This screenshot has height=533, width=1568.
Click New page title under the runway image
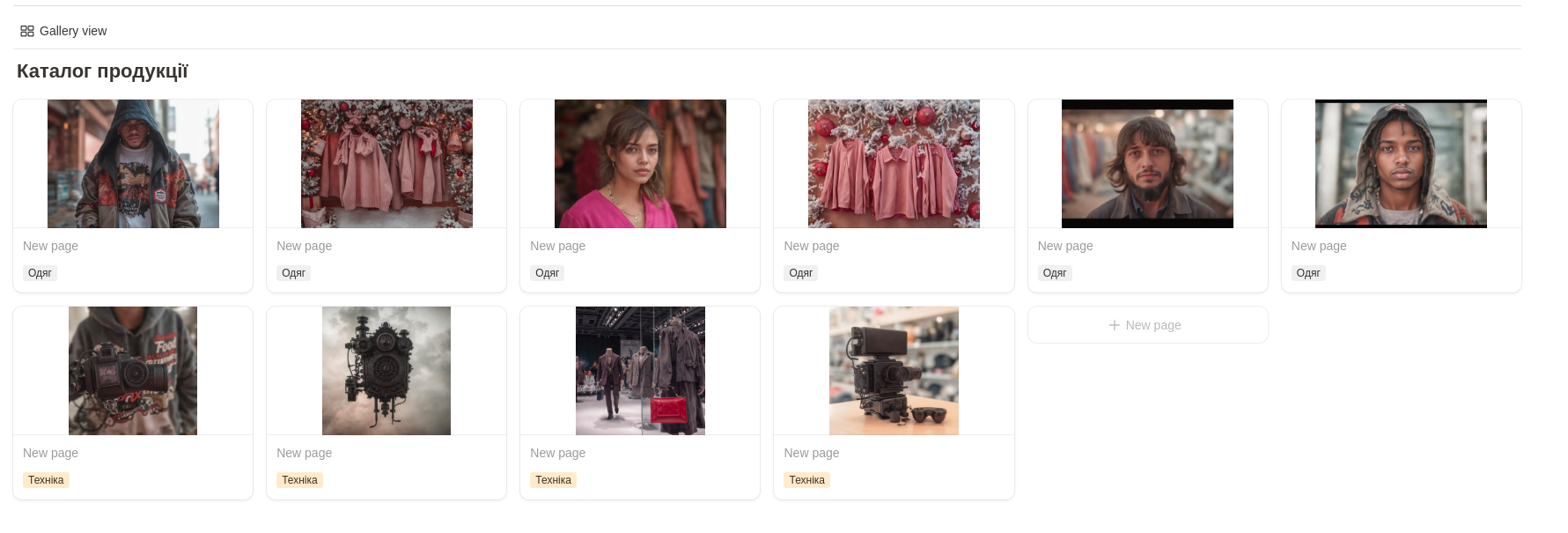(x=558, y=453)
